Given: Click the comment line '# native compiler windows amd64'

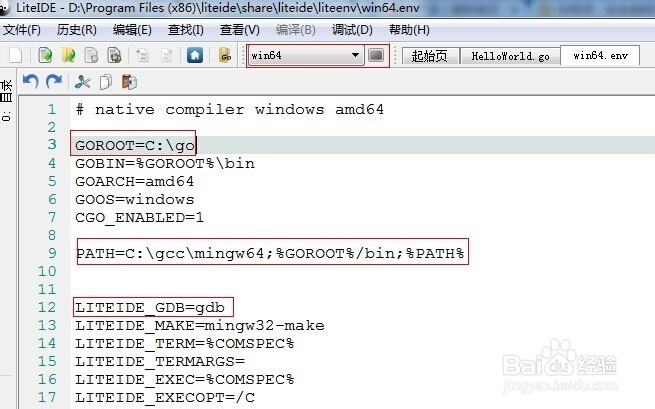Looking at the screenshot, I should [x=229, y=109].
